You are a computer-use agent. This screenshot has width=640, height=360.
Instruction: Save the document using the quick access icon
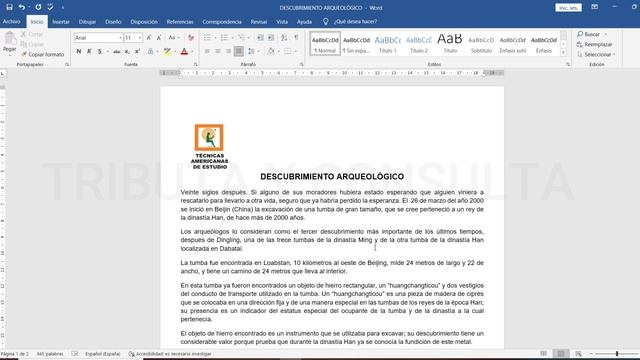pos(9,7)
